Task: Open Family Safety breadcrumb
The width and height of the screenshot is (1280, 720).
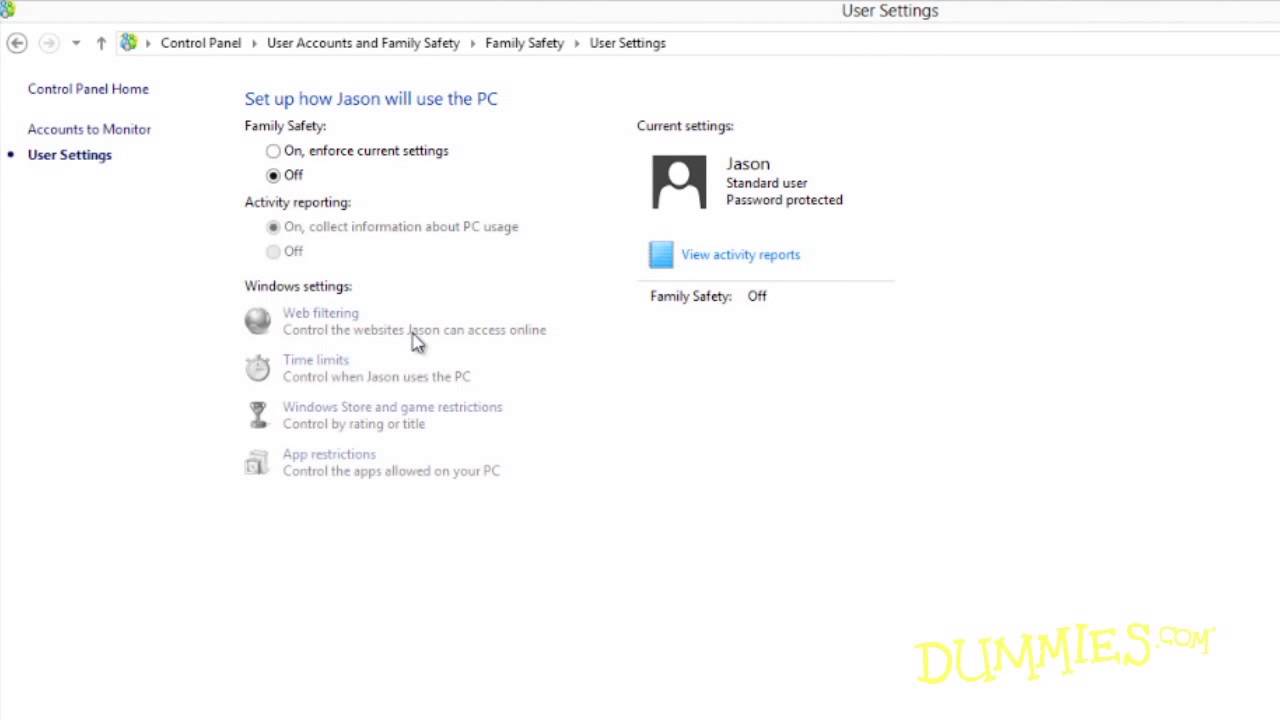Action: coord(525,43)
